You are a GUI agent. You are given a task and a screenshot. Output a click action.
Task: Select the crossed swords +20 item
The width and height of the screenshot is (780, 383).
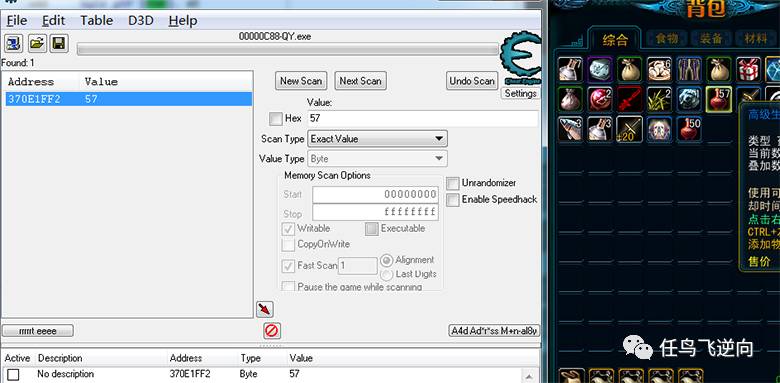click(x=630, y=129)
